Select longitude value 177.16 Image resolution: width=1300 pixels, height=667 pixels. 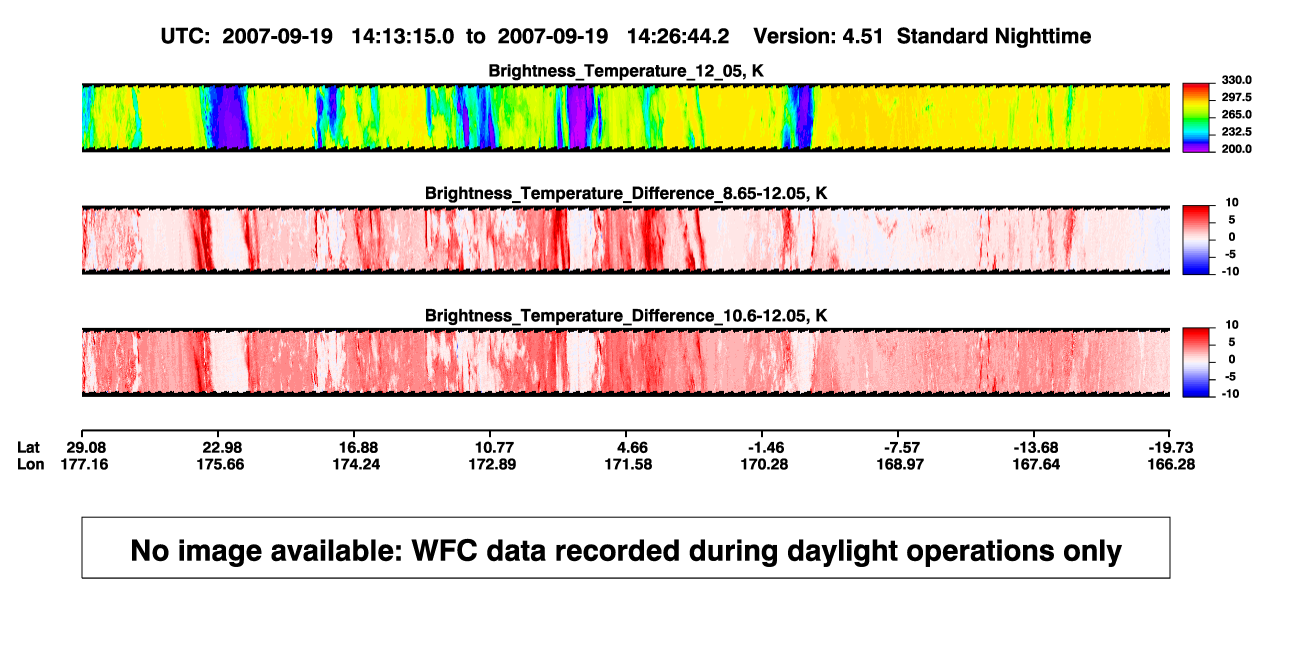84,464
